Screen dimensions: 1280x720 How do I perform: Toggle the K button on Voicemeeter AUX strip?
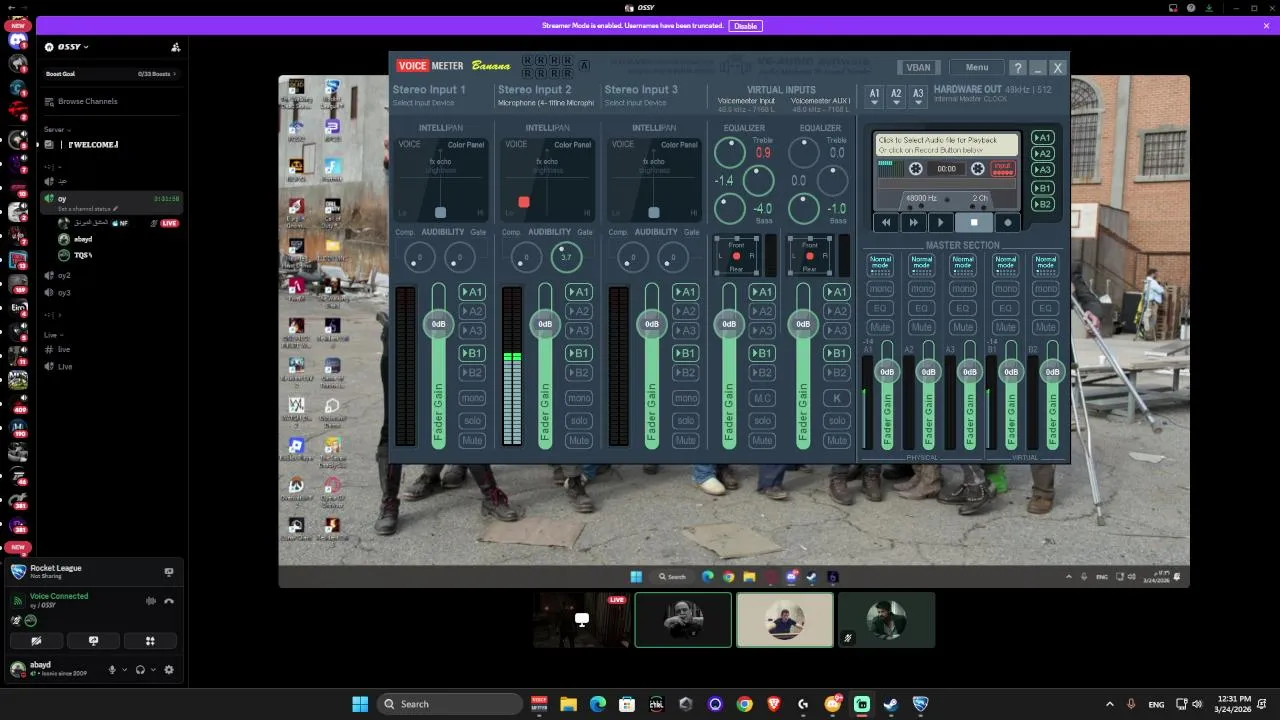pyautogui.click(x=837, y=398)
